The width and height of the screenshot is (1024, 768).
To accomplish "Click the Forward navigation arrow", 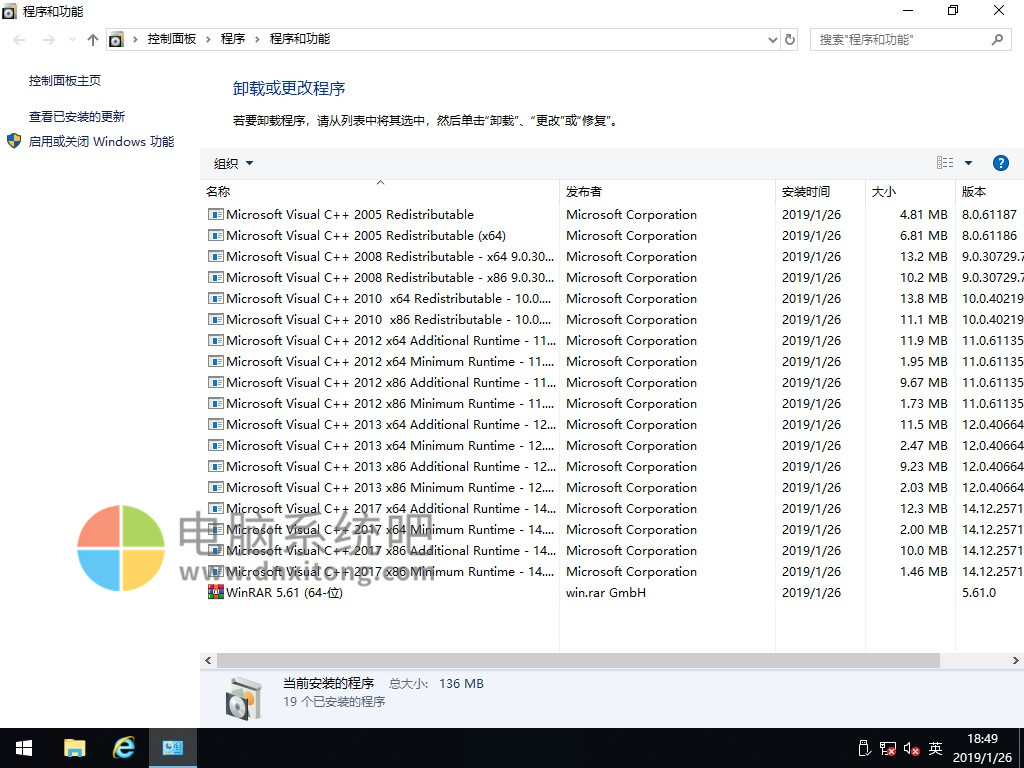I will (48, 40).
